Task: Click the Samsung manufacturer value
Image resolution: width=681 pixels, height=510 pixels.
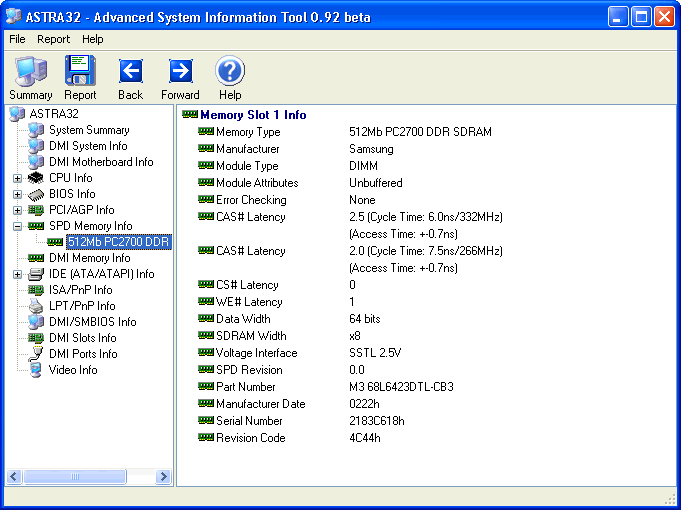Action: [x=371, y=149]
